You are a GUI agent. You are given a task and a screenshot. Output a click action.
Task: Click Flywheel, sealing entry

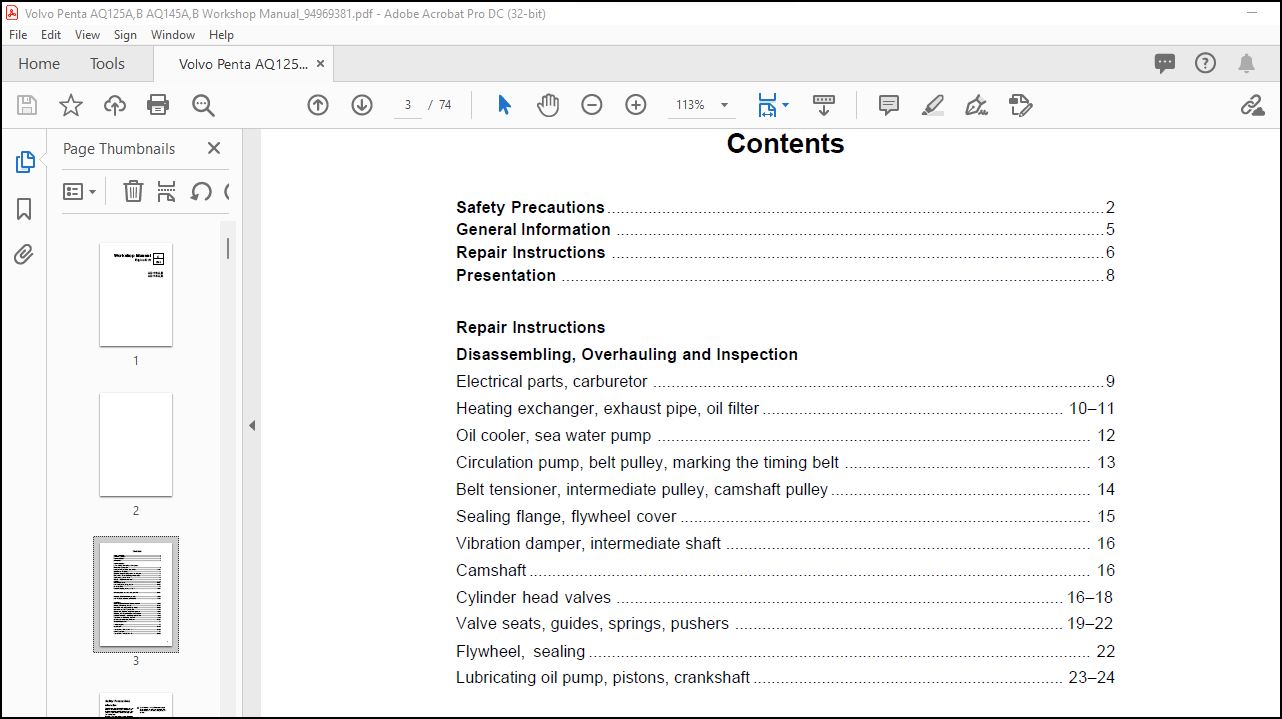coord(785,651)
